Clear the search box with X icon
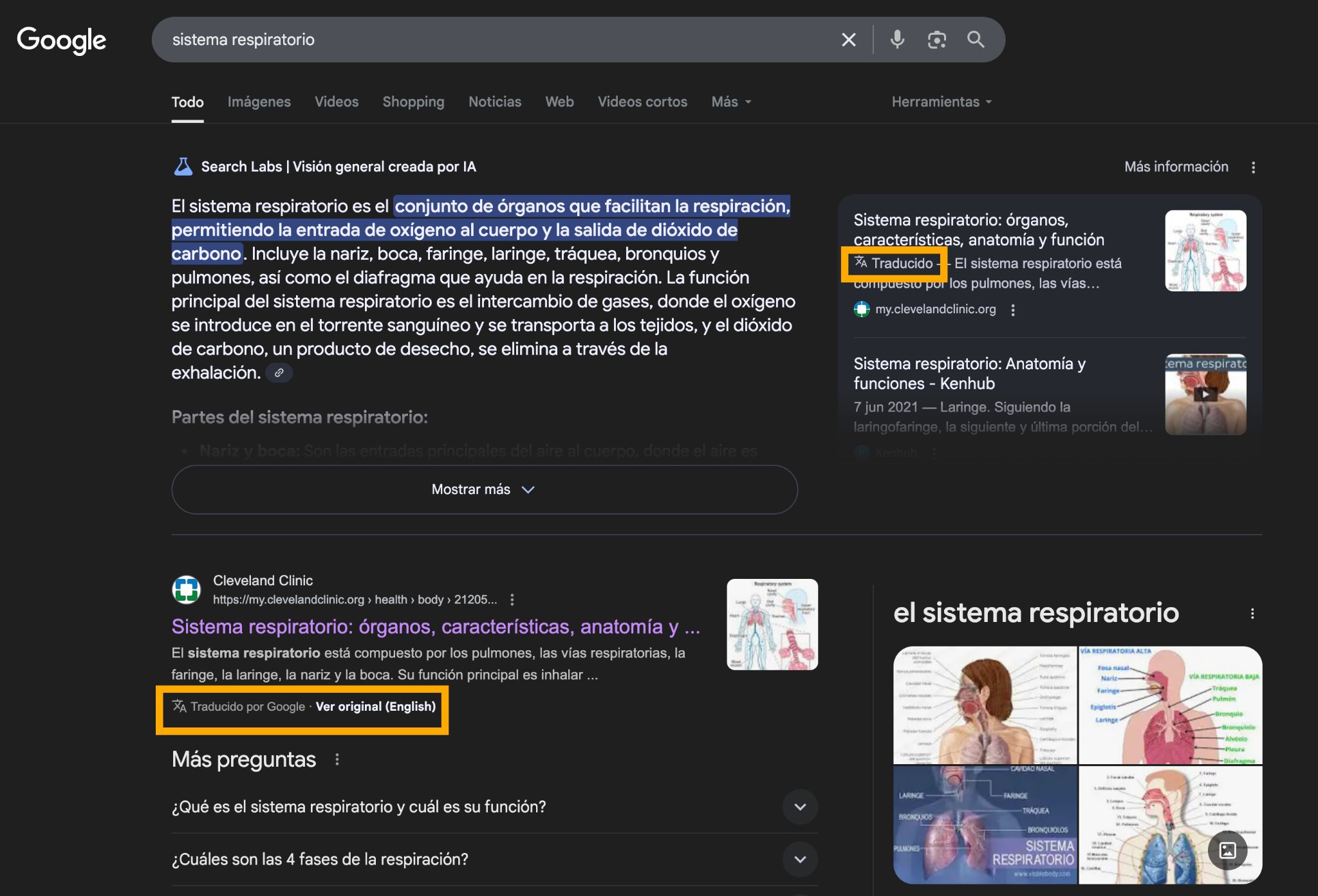Screen dimensions: 1318x896 [x=848, y=40]
